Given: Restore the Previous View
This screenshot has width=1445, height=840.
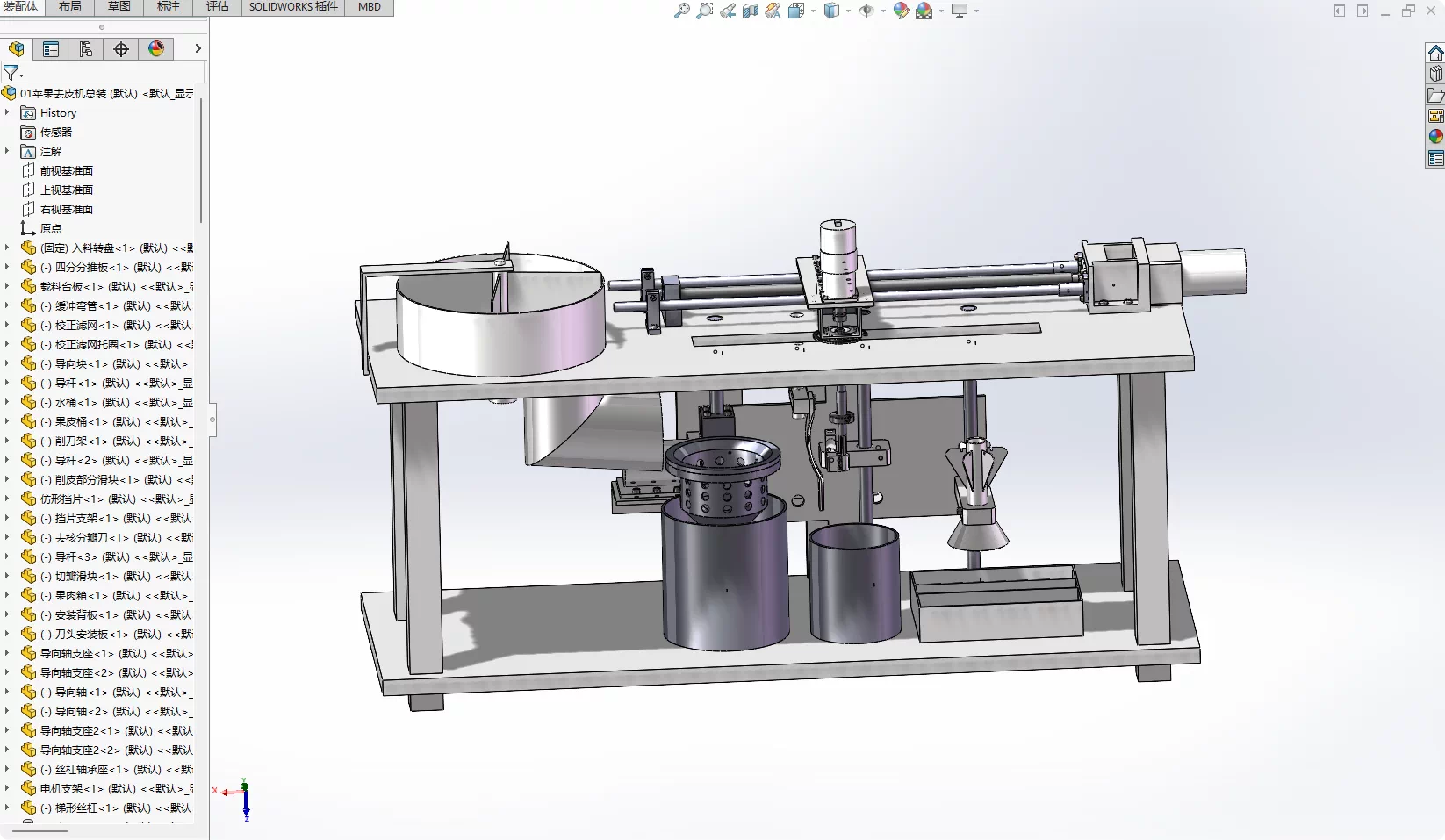Looking at the screenshot, I should (728, 11).
